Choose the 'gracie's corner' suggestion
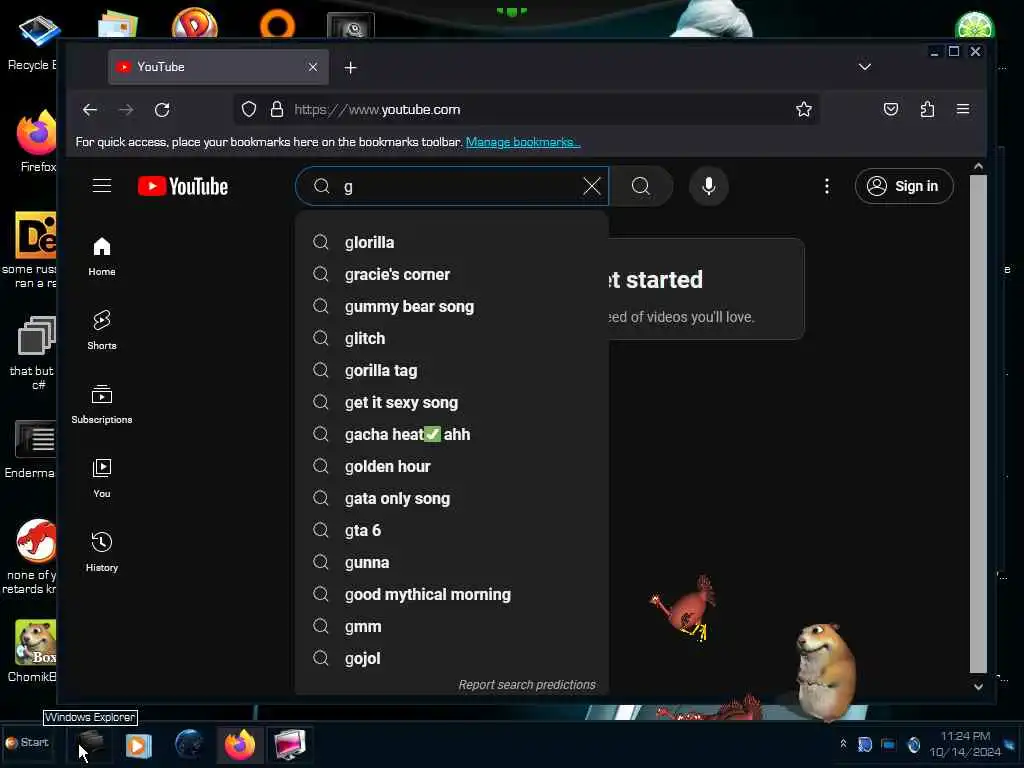 pyautogui.click(x=452, y=274)
